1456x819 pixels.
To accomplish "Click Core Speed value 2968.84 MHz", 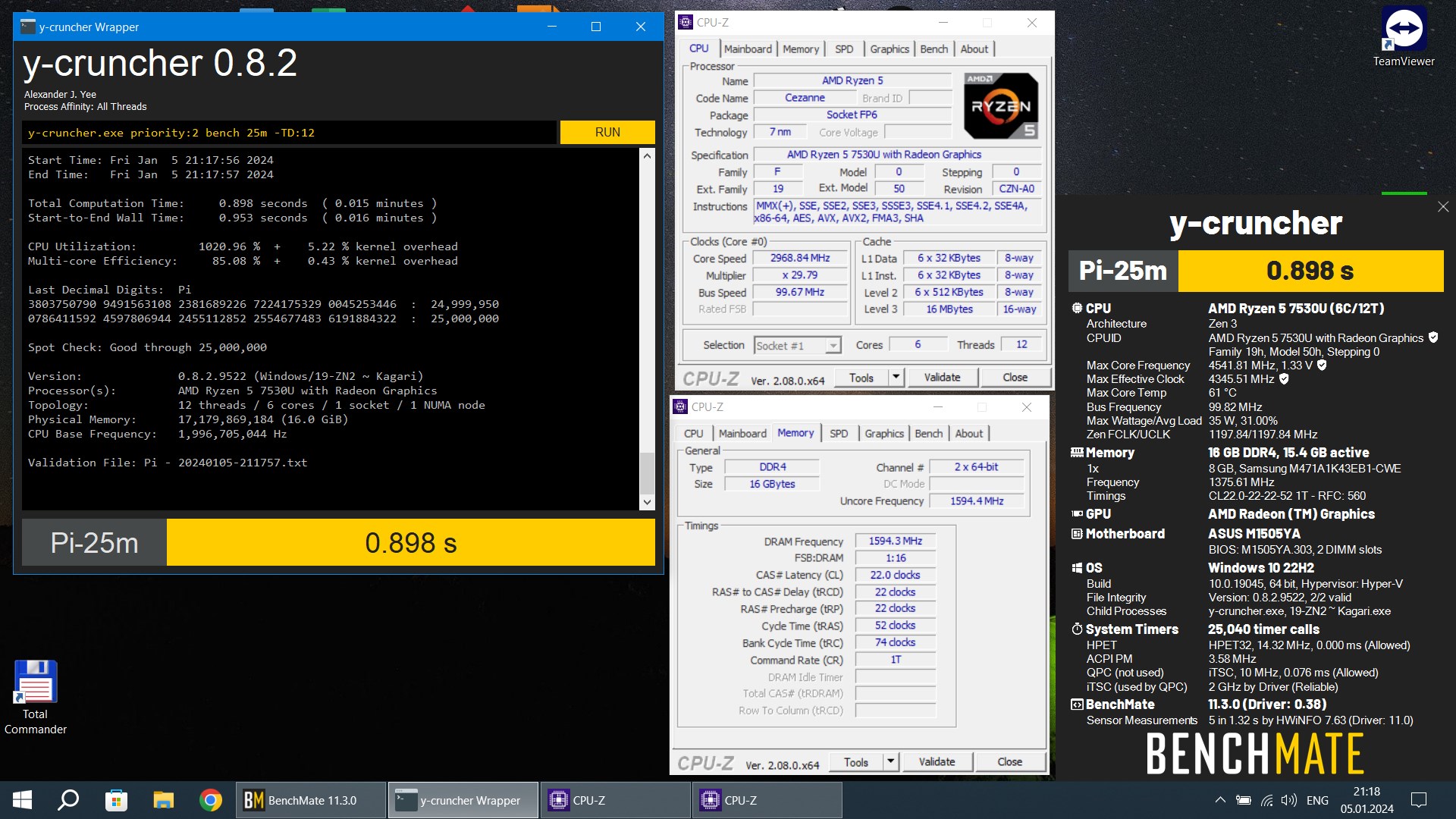I will 800,258.
